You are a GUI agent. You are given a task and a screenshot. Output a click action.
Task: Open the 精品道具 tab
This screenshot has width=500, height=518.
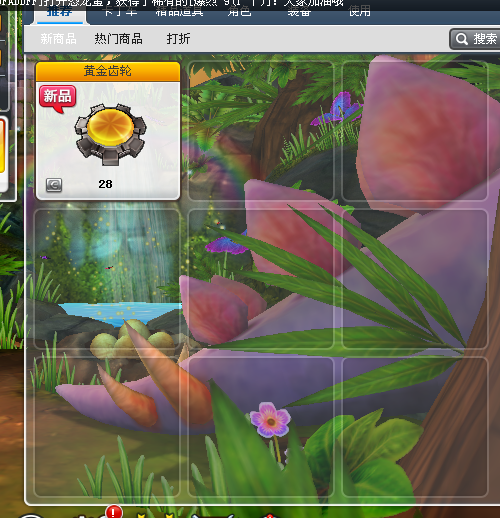point(179,13)
